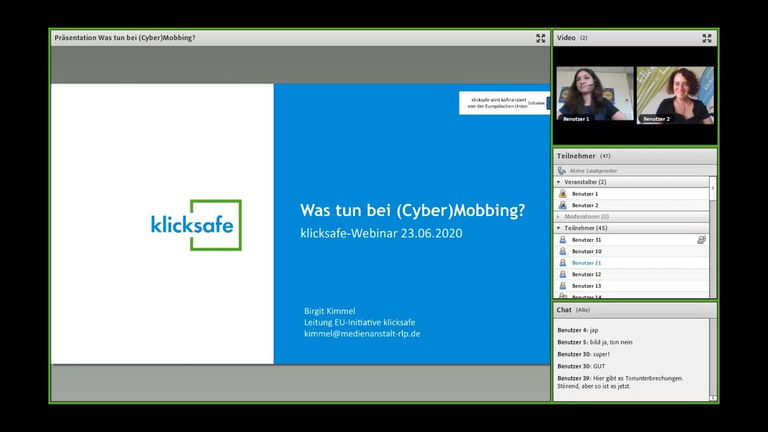Screen dimensions: 768x432
Task: Click the kimmel@medienanstalt-rlp.de email address
Action: (361, 334)
